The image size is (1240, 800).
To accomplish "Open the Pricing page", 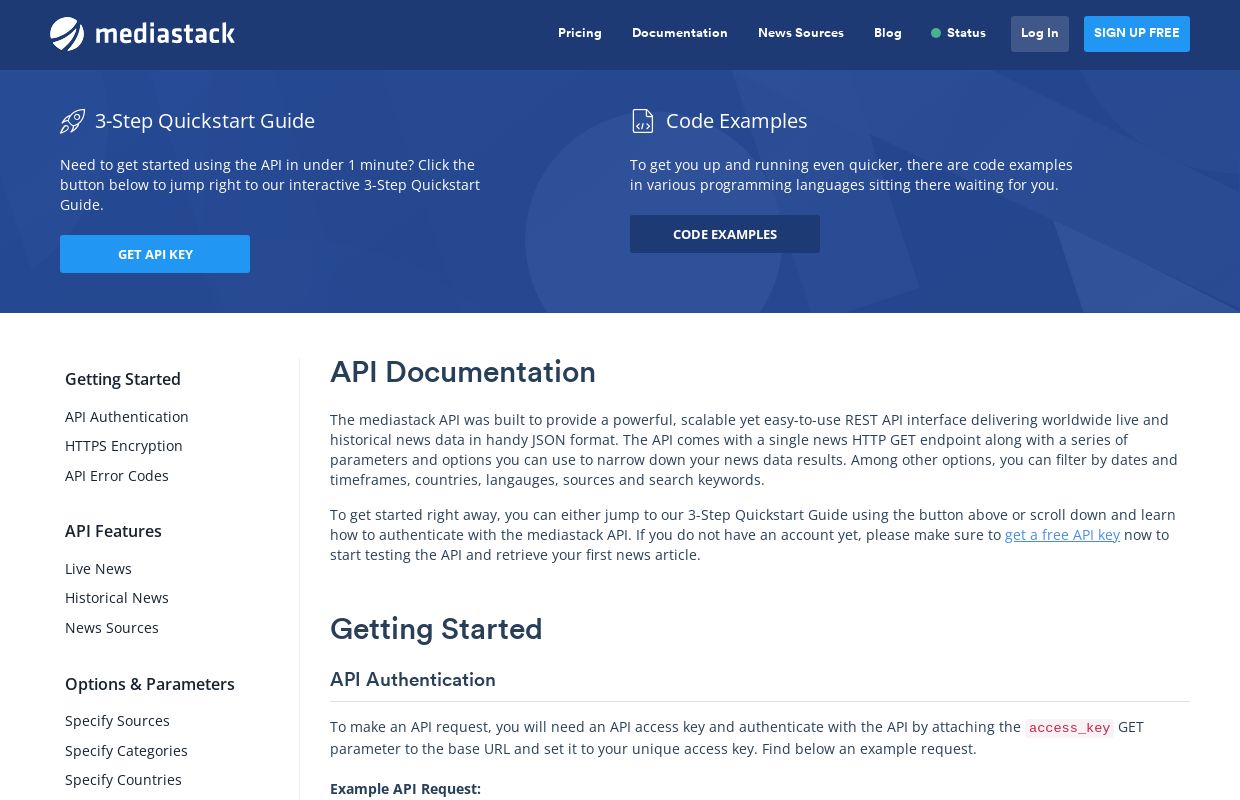I will [x=580, y=33].
